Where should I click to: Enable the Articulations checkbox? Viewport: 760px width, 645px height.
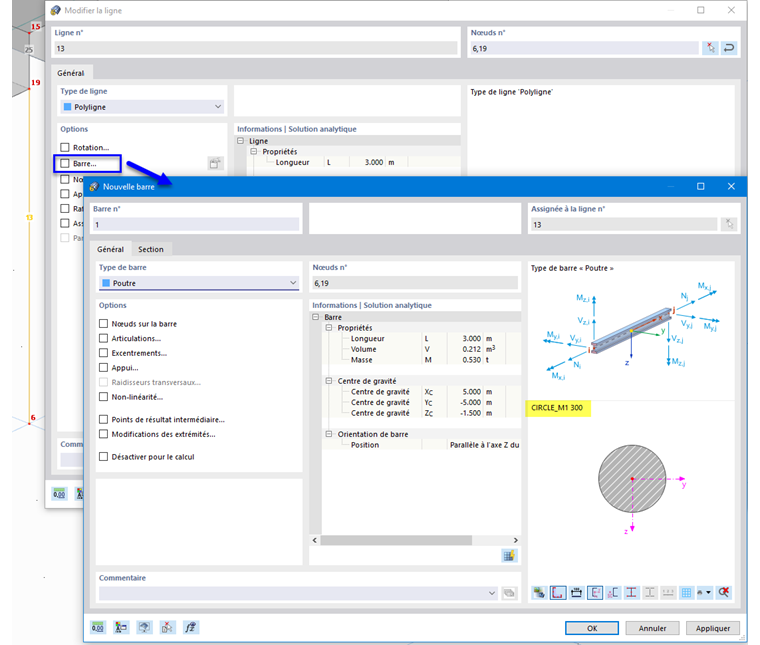[x=103, y=338]
